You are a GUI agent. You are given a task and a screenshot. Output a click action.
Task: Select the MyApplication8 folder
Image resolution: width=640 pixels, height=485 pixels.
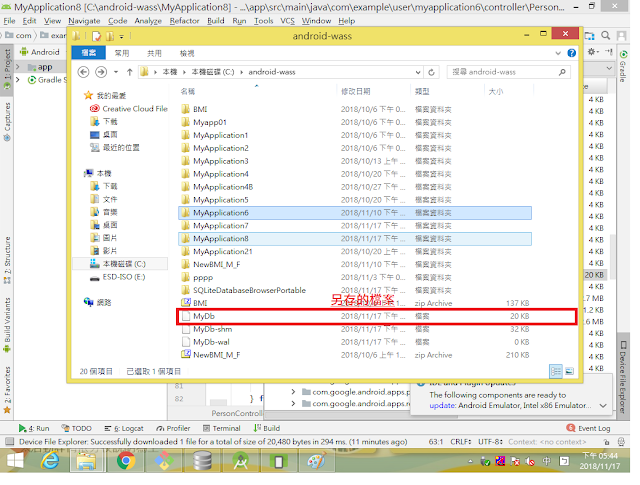coord(355,239)
